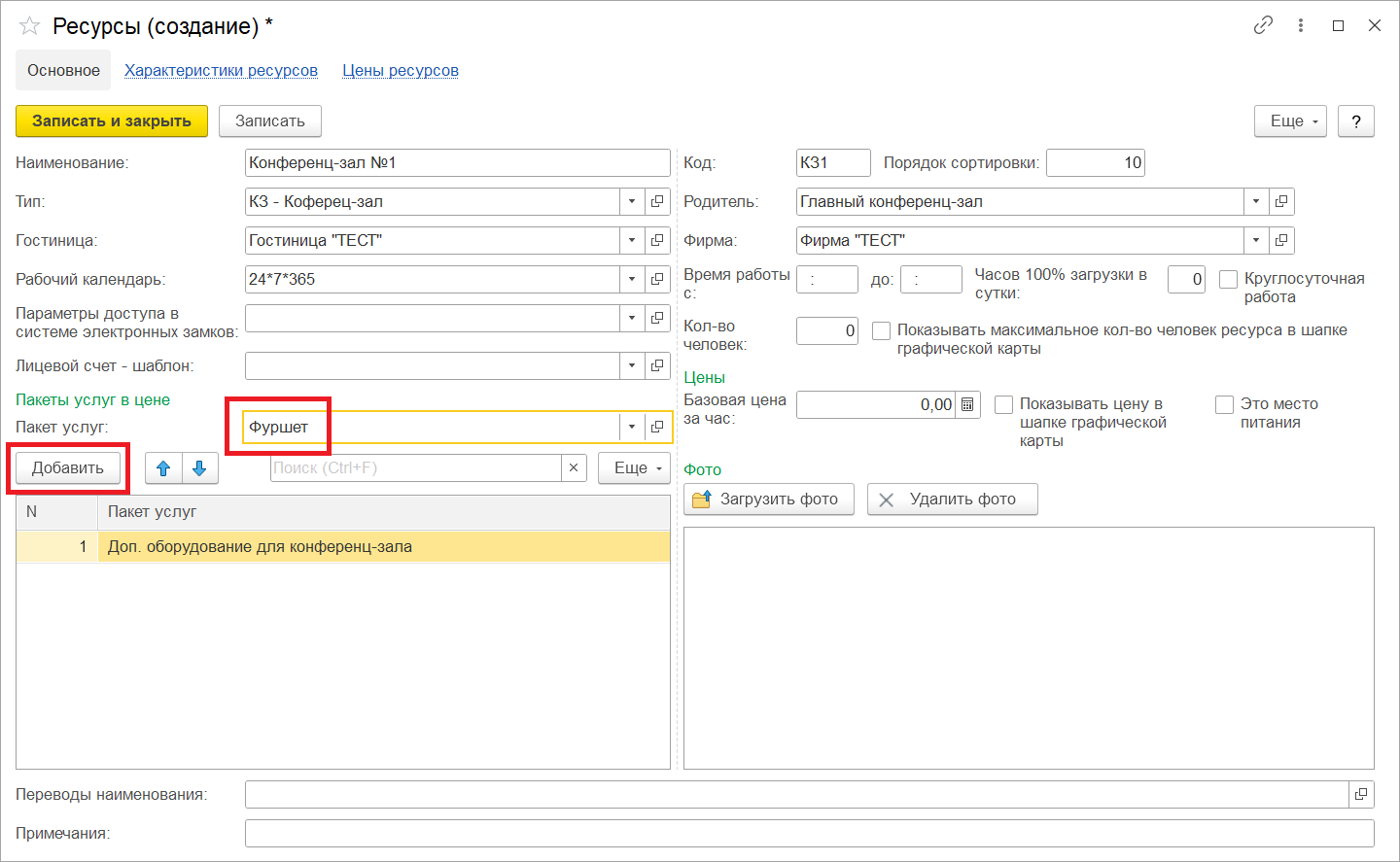Open calculator for Базовая цена за час
1400x862 pixels.
967,404
